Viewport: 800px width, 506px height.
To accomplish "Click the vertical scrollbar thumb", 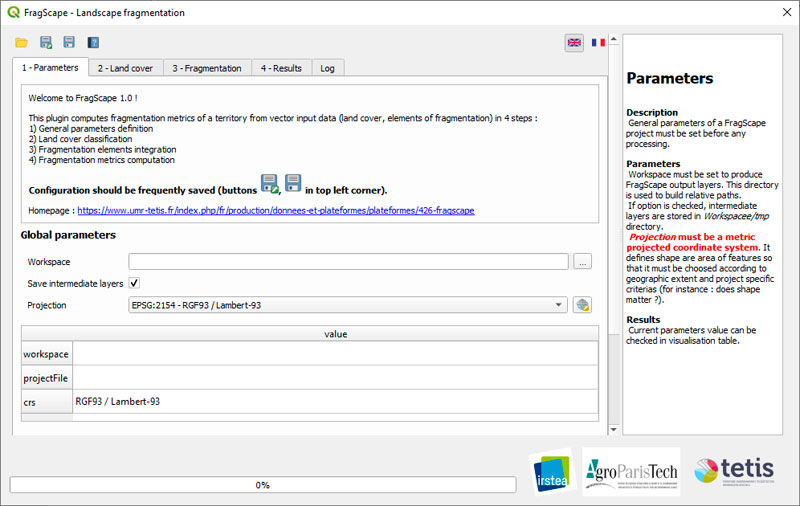I will click(614, 189).
